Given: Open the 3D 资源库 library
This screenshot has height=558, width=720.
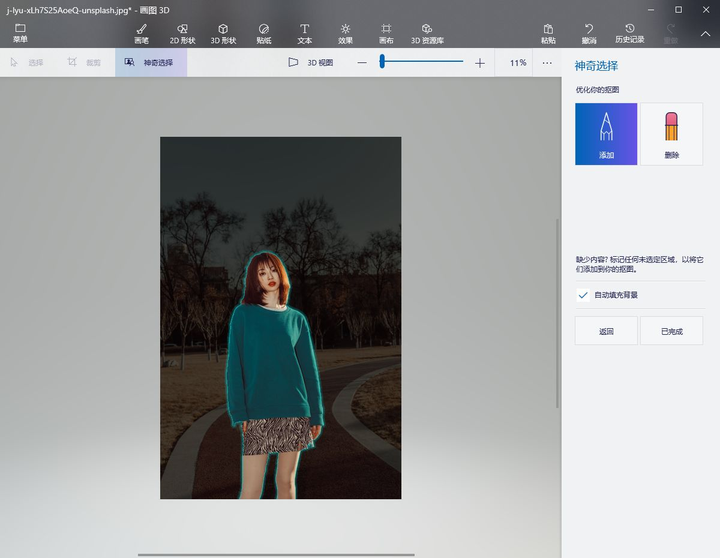Looking at the screenshot, I should [x=427, y=34].
